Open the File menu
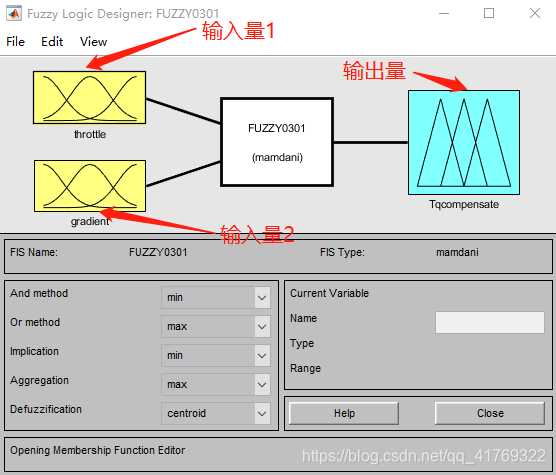Screen dimensions: 556x475 16,42
